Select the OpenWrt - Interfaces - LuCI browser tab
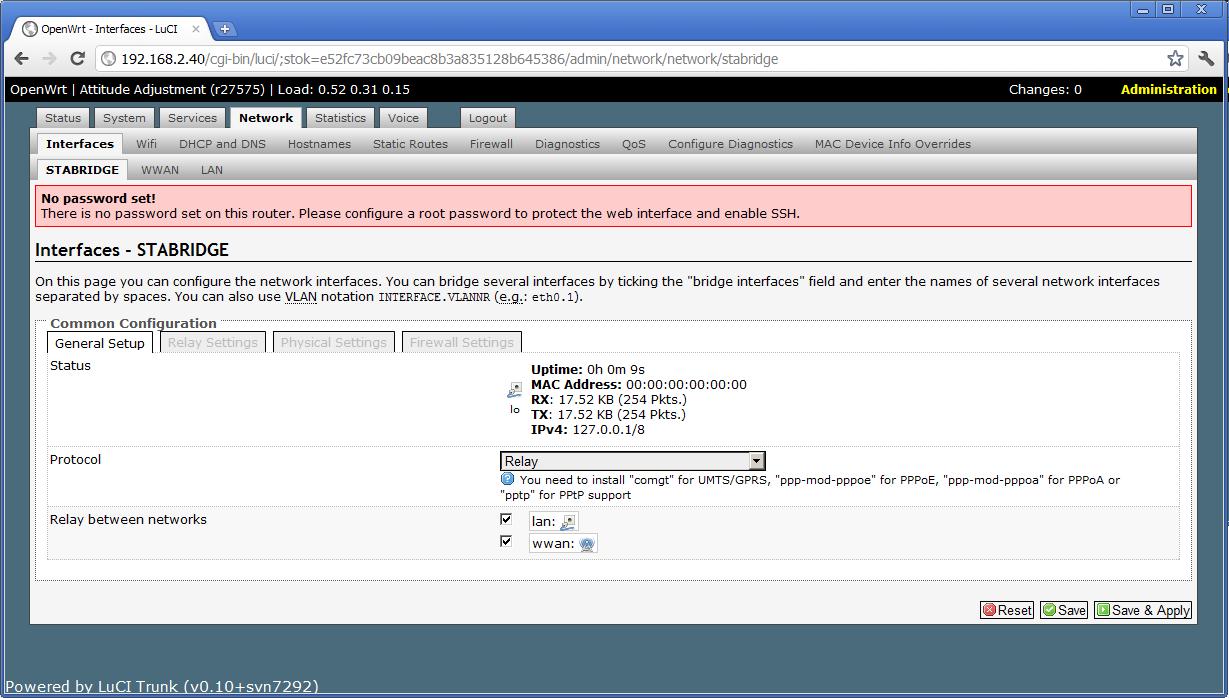 (108, 29)
